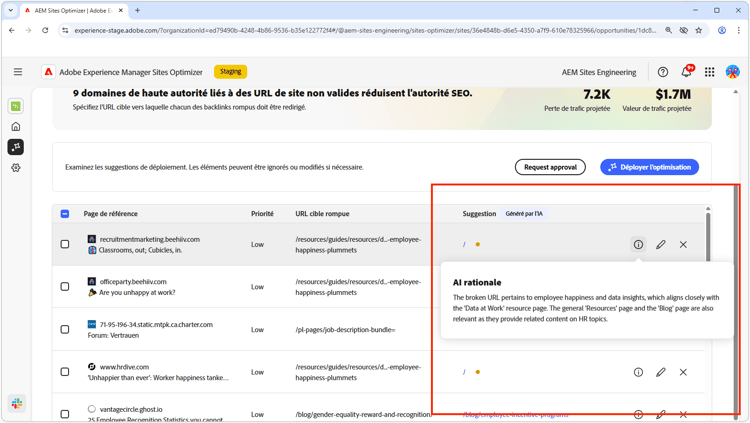Screen dimensions: 750x423
Task: Check the officeparty.beehiiv.com row checkbox
Action: point(65,287)
